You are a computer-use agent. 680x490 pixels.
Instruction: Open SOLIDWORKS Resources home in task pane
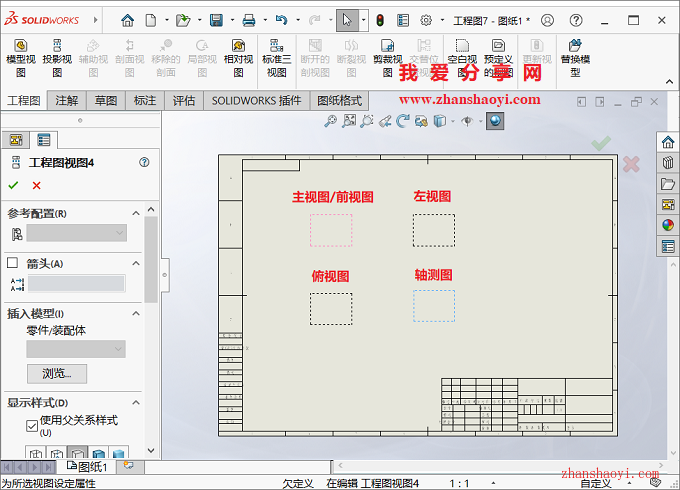click(668, 142)
